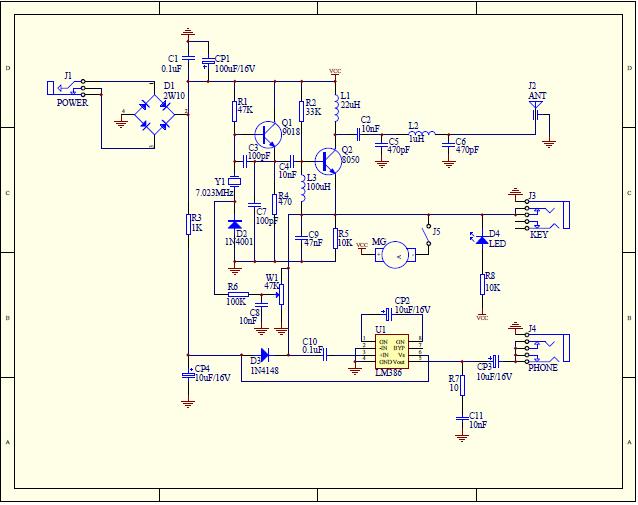Image resolution: width=638 pixels, height=505 pixels.
Task: Toggle the J5 switch symbol
Action: (x=427, y=235)
